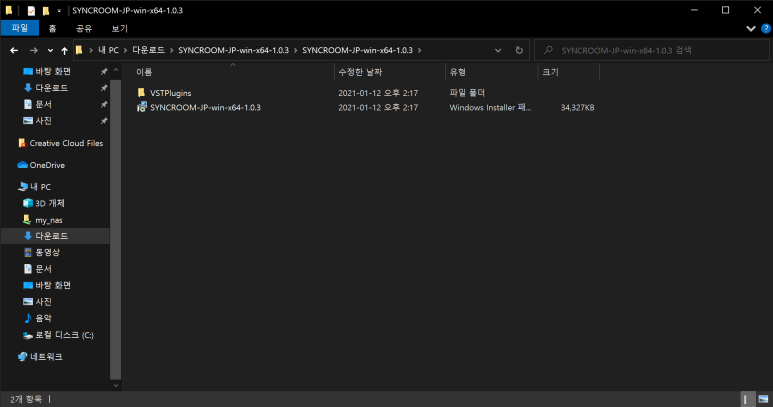This screenshot has width=773, height=407.
Task: Expand breadcrumb chevron after 내 PC
Action: pyautogui.click(x=126, y=50)
